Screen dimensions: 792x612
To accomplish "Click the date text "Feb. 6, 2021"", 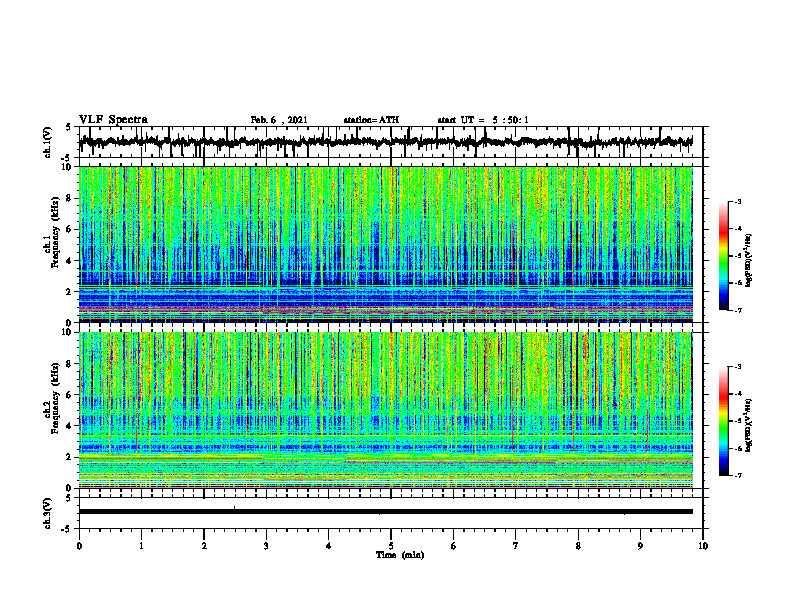I will click(279, 120).
